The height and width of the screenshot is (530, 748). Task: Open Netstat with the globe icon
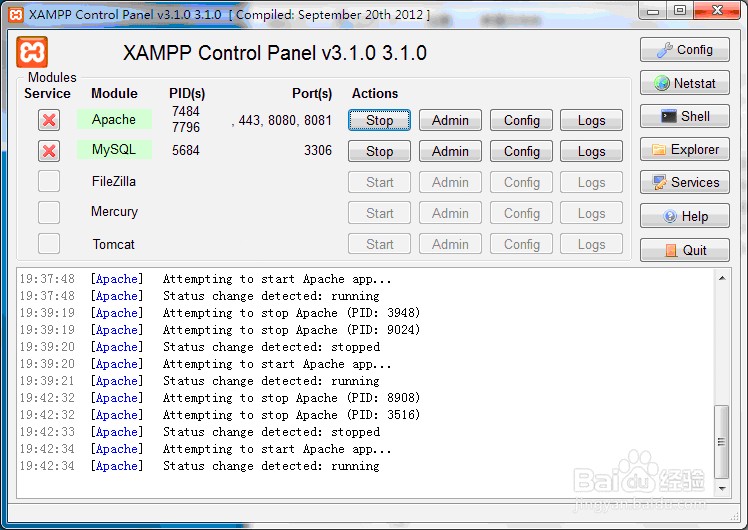(685, 83)
